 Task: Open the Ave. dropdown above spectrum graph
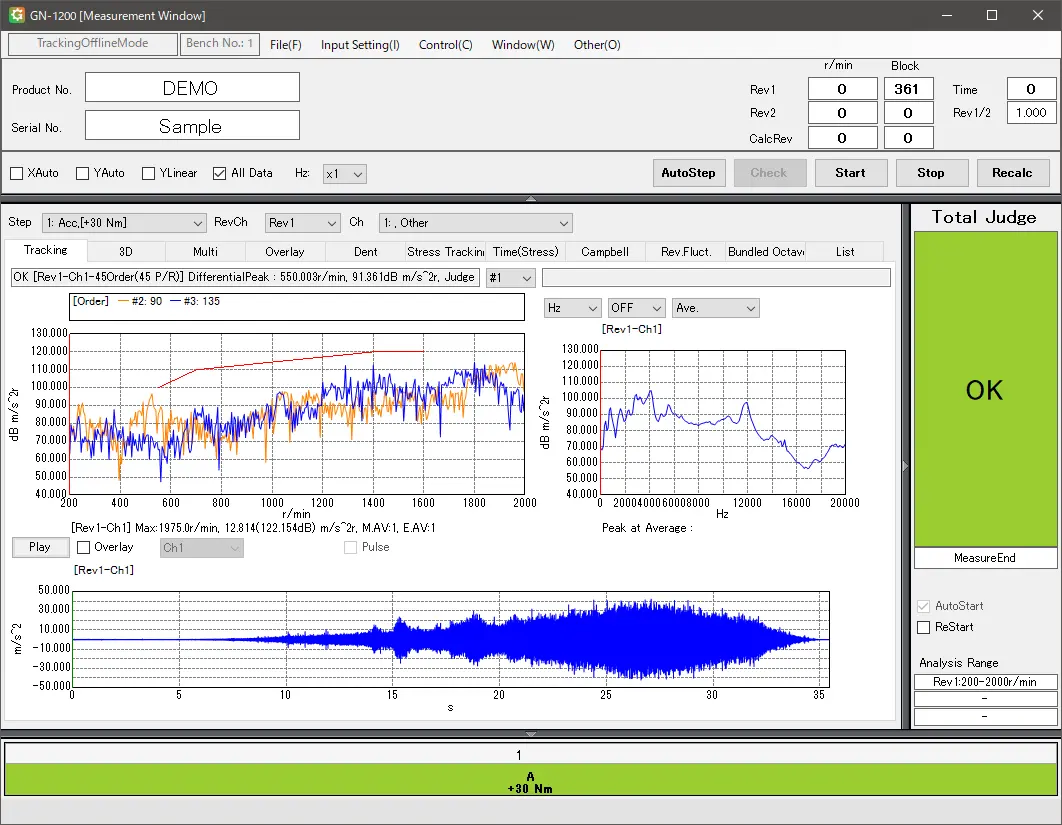coord(715,308)
